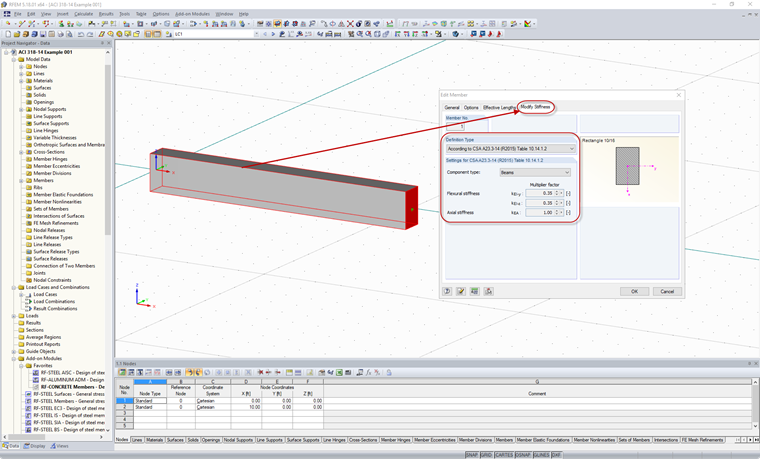Click the fx formula icon in table toolbar
Viewport: 760px width, 459px height.
[368, 372]
